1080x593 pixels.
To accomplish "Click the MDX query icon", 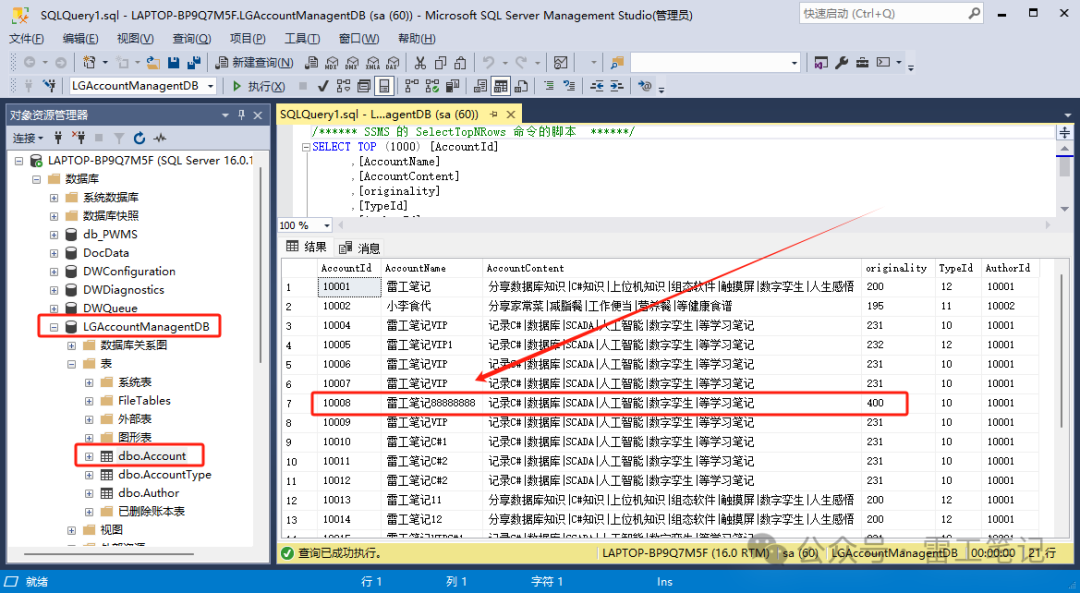I will pos(332,63).
